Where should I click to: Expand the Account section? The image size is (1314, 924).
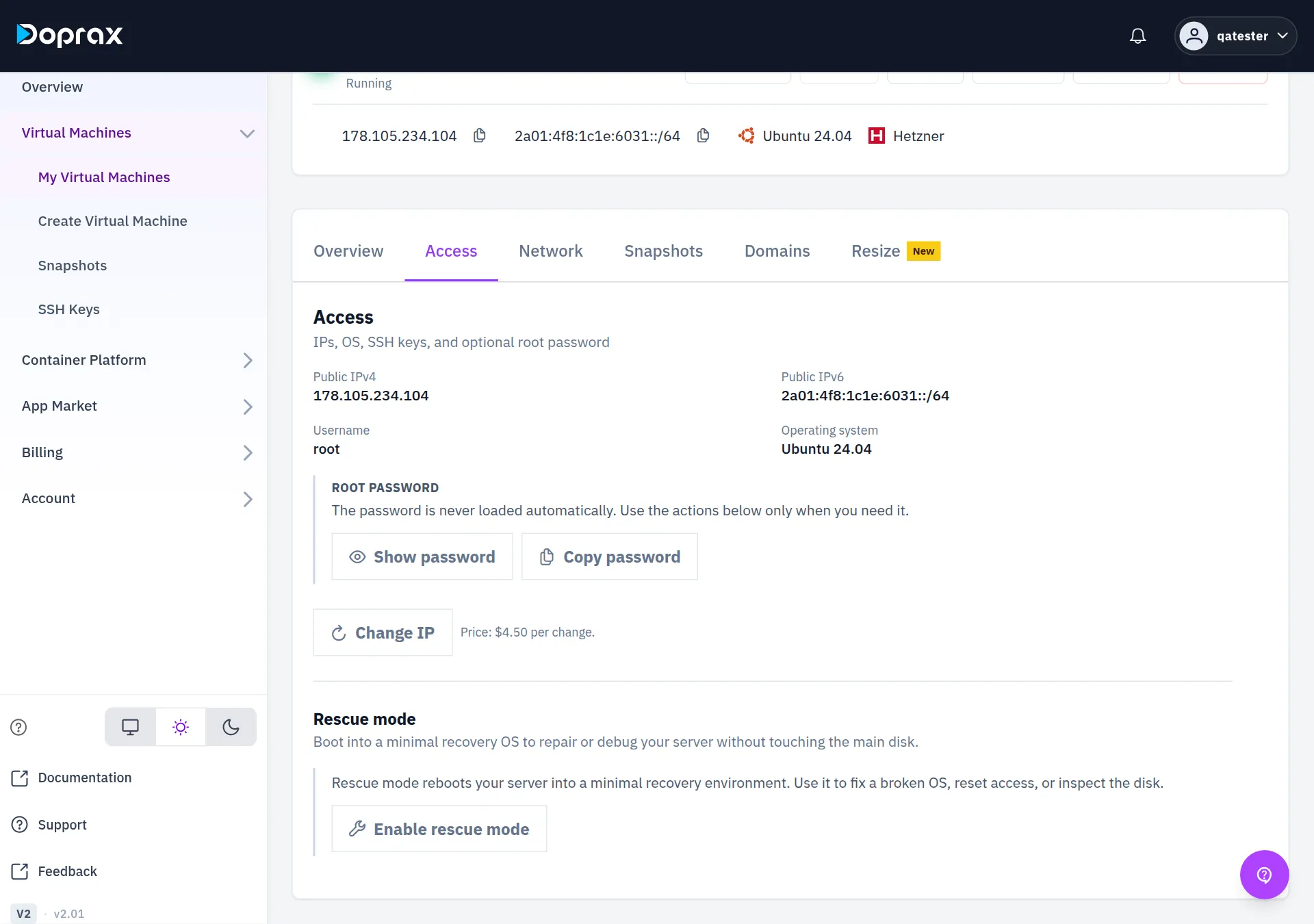click(247, 499)
